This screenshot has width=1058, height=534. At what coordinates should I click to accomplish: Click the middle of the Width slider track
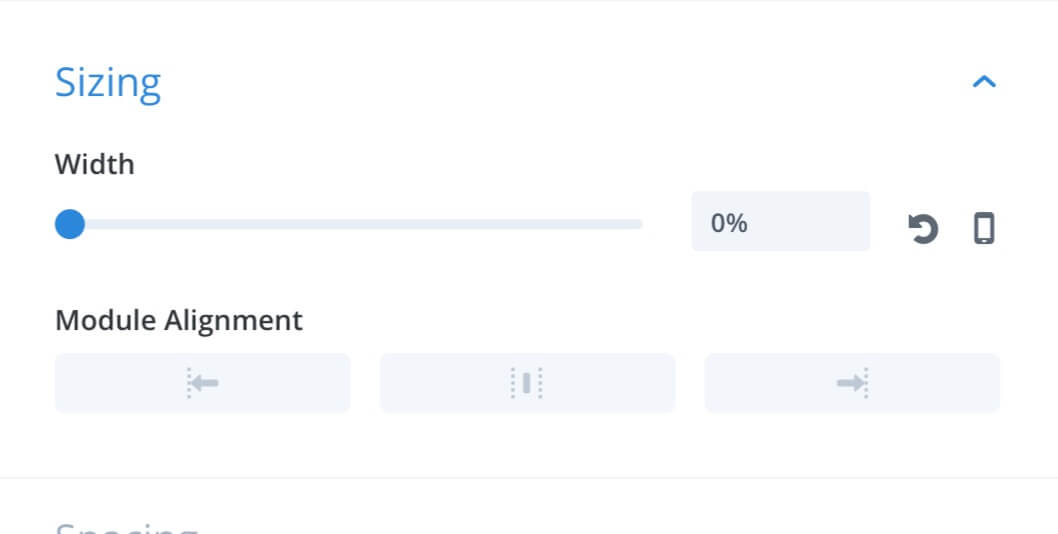(349, 224)
